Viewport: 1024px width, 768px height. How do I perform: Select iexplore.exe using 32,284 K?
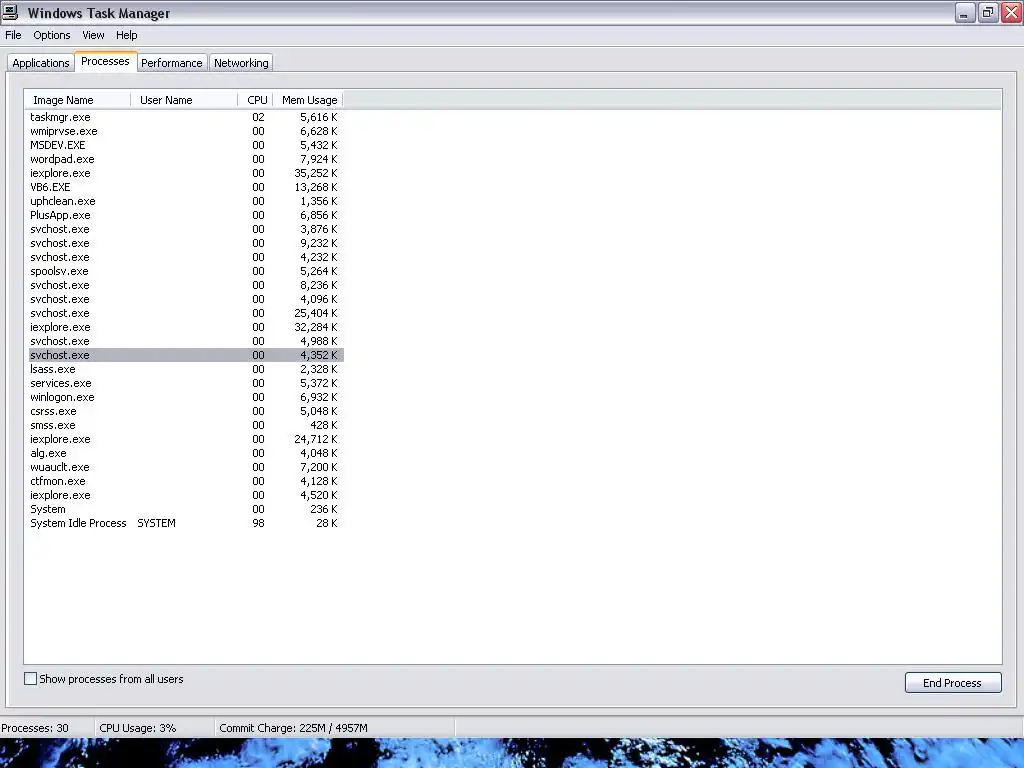pos(185,327)
